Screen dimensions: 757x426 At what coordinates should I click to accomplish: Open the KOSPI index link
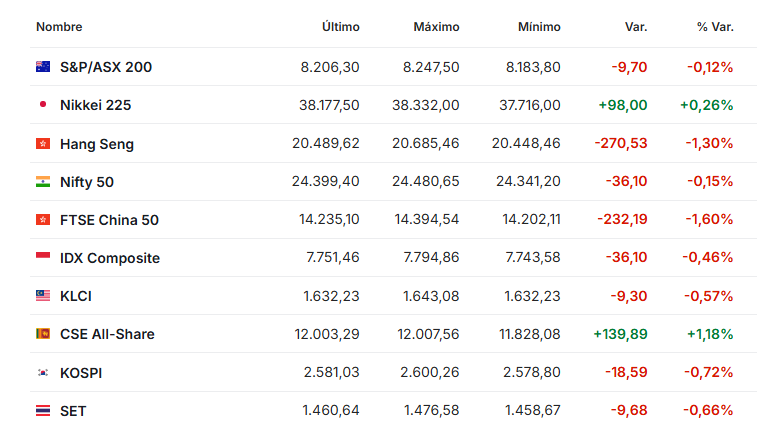(81, 373)
